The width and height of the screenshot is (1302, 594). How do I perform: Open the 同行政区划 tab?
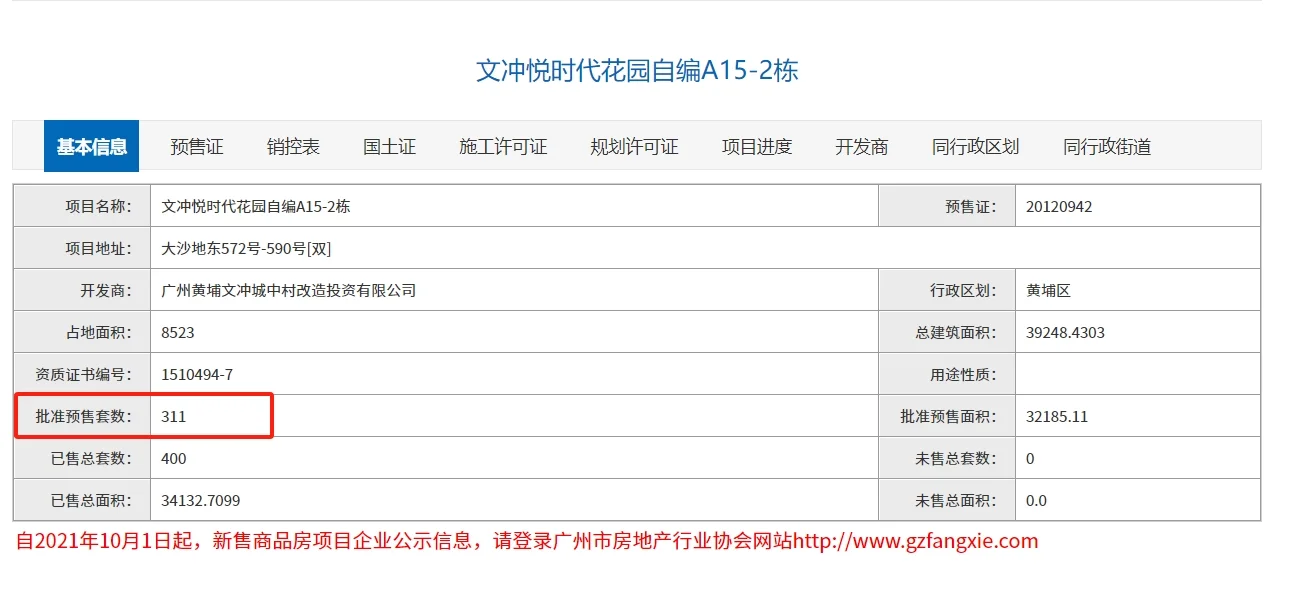point(975,147)
